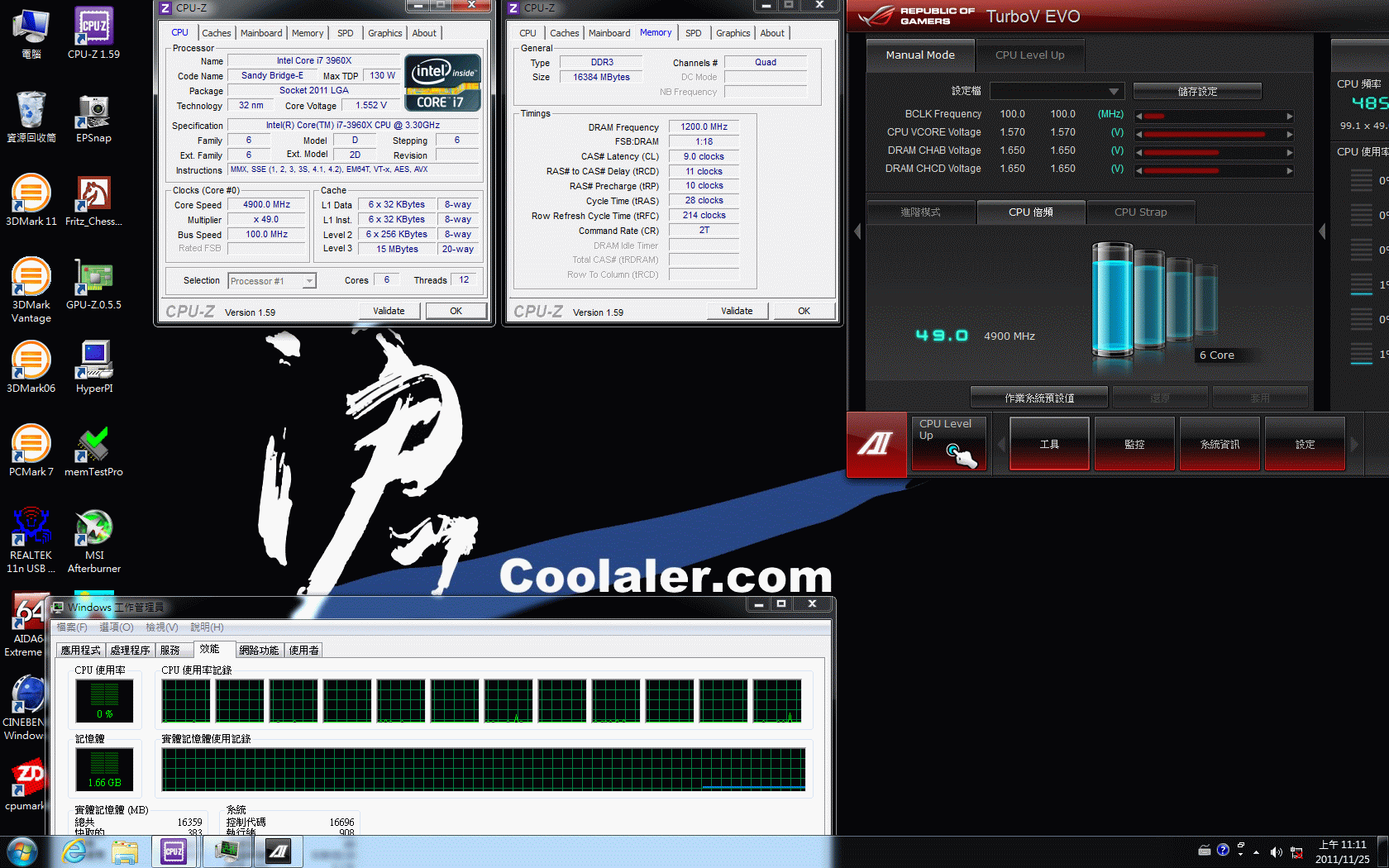The height and width of the screenshot is (868, 1389).
Task: Click the 進階模式 advanced mode tab
Action: point(920,212)
